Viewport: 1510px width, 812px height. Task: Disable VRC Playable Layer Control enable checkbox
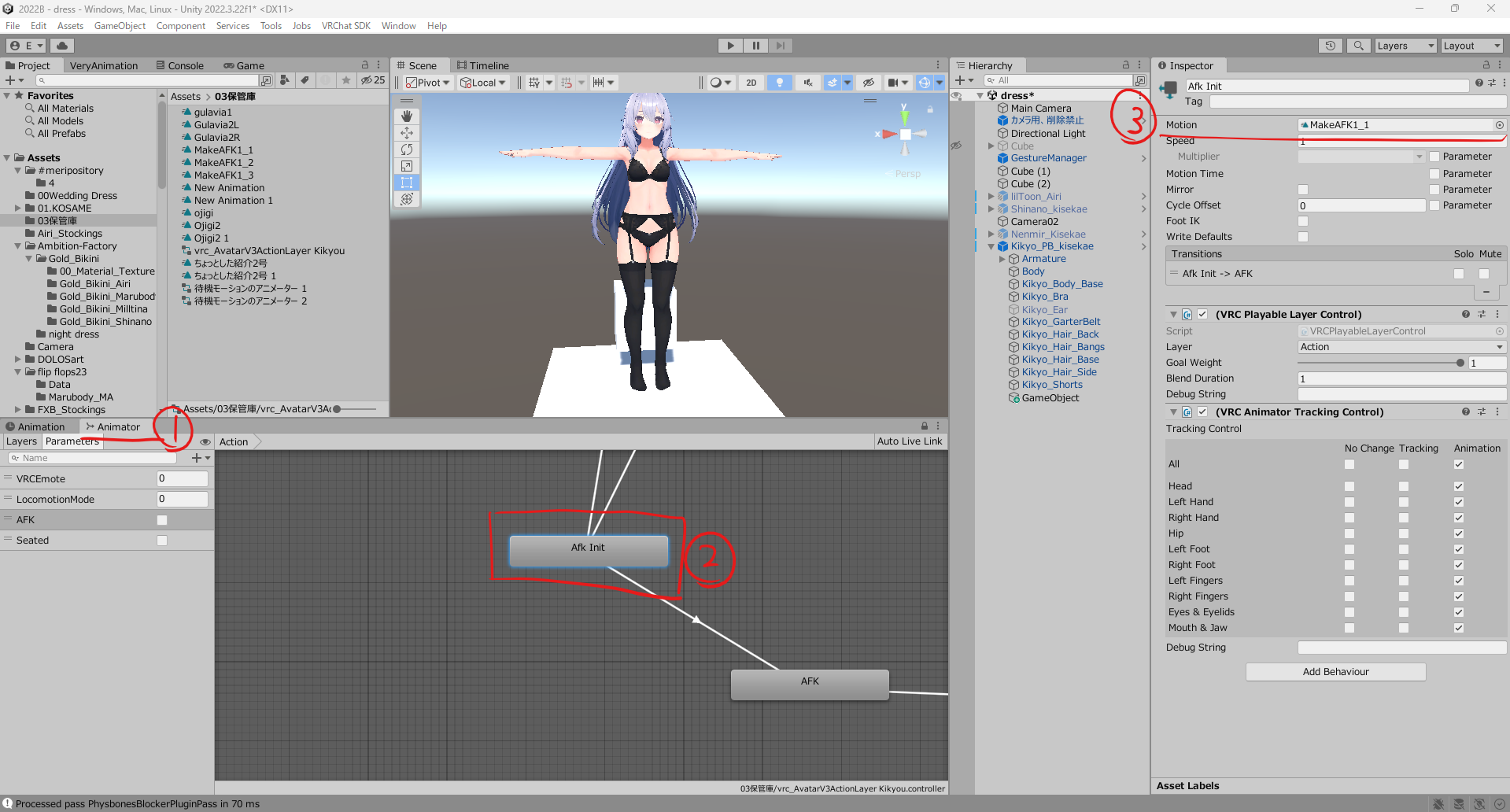pyautogui.click(x=1202, y=314)
